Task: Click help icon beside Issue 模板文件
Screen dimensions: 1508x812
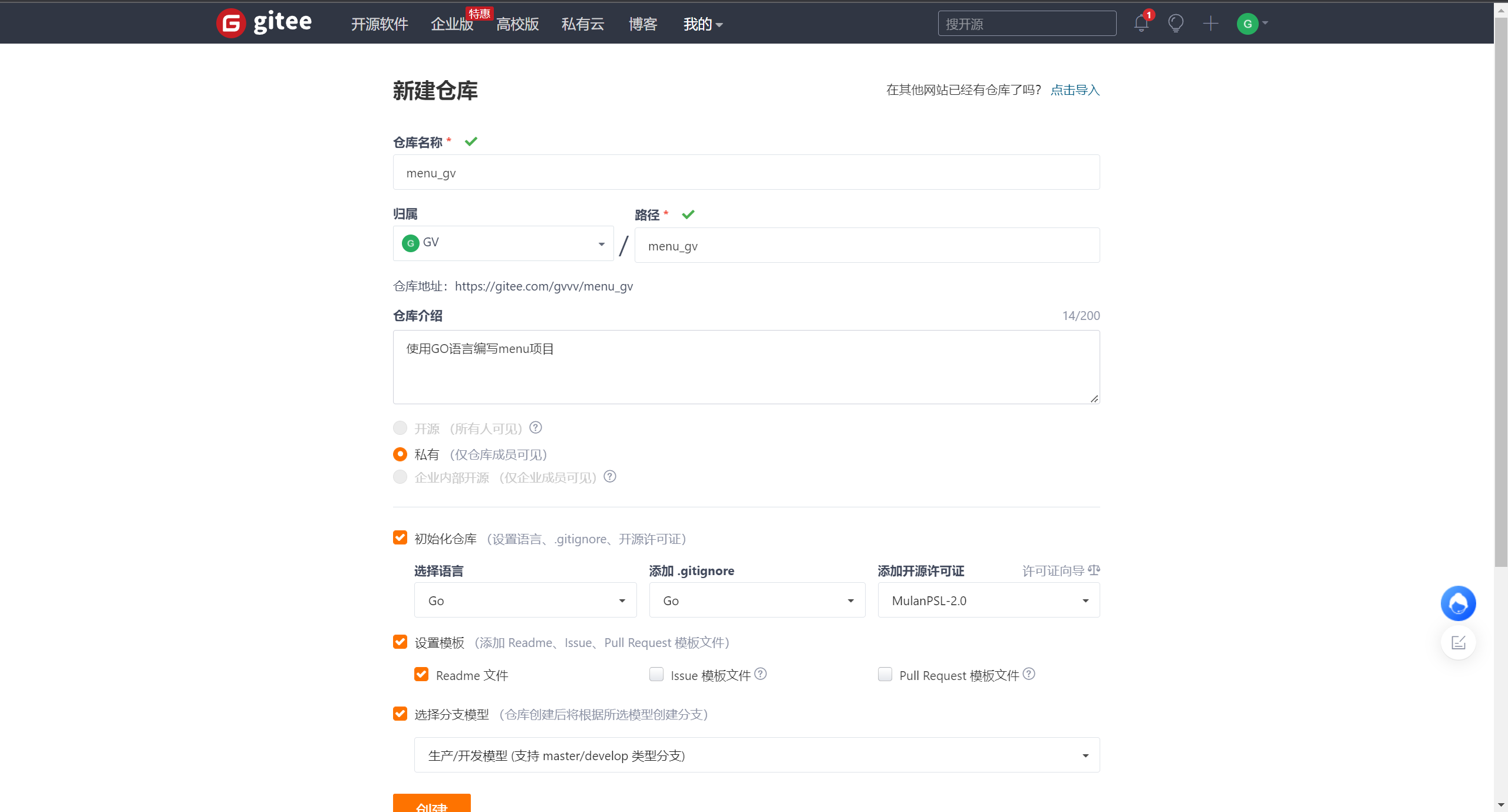Action: [x=761, y=674]
